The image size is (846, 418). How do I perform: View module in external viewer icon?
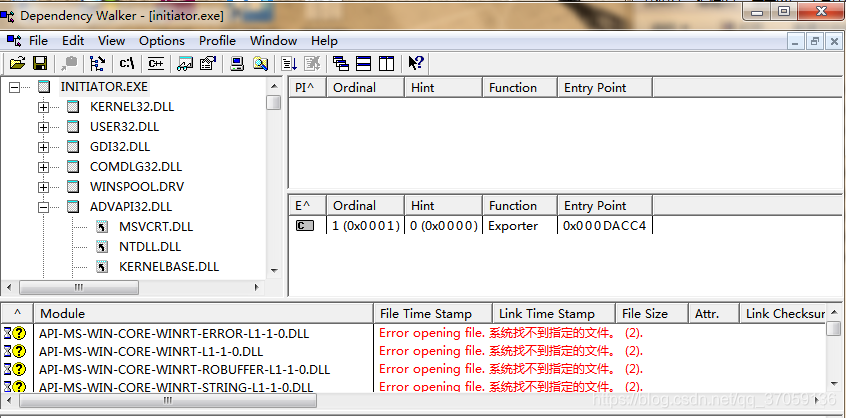186,63
